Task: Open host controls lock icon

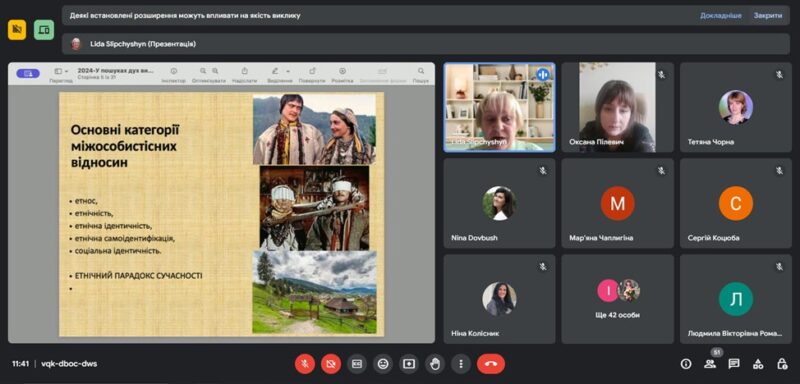Action: [782, 364]
